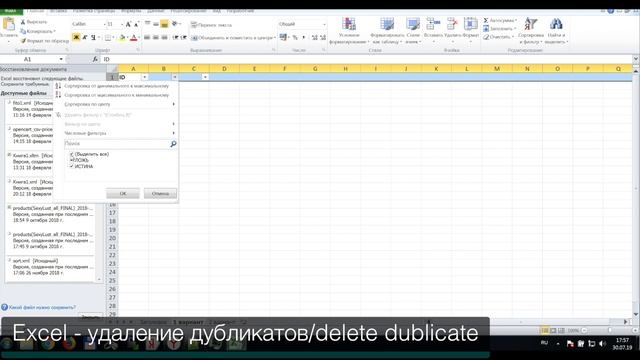Open the number format dropdown (Общий)

pos(324,24)
